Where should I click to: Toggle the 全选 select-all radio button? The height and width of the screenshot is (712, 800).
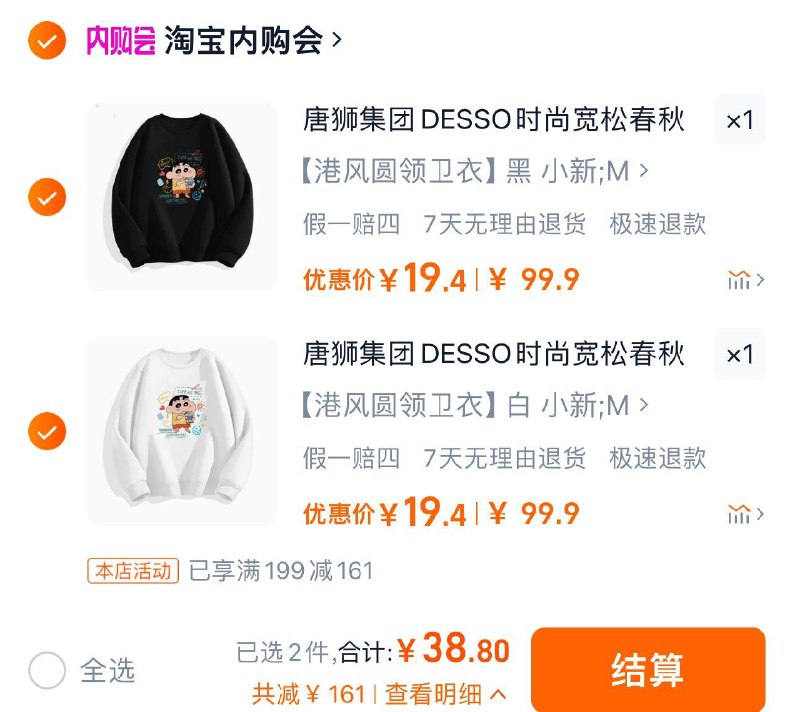click(x=47, y=670)
